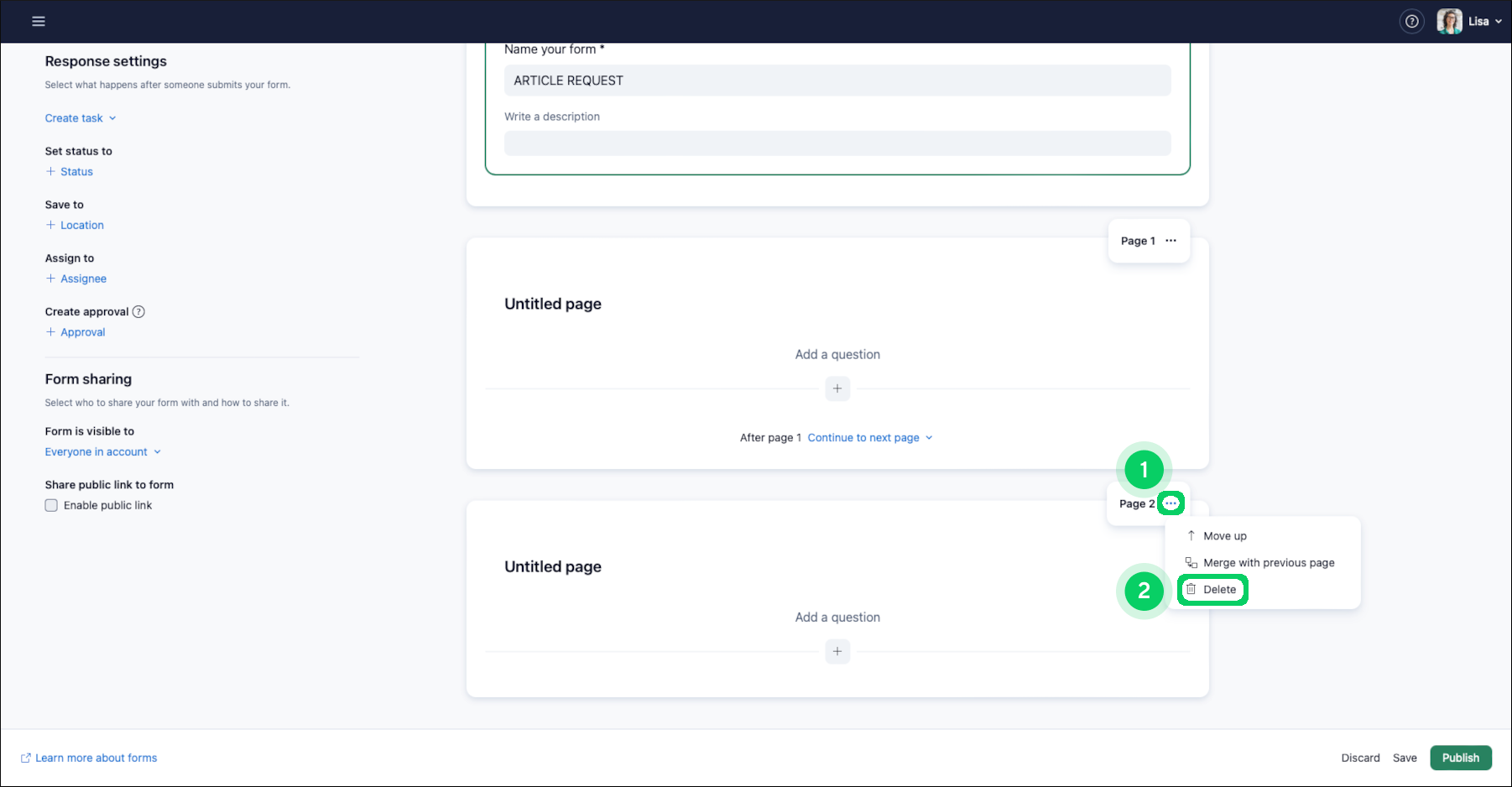Open the Page 1 ellipsis options menu
Viewport: 1512px width, 787px height.
[1171, 240]
